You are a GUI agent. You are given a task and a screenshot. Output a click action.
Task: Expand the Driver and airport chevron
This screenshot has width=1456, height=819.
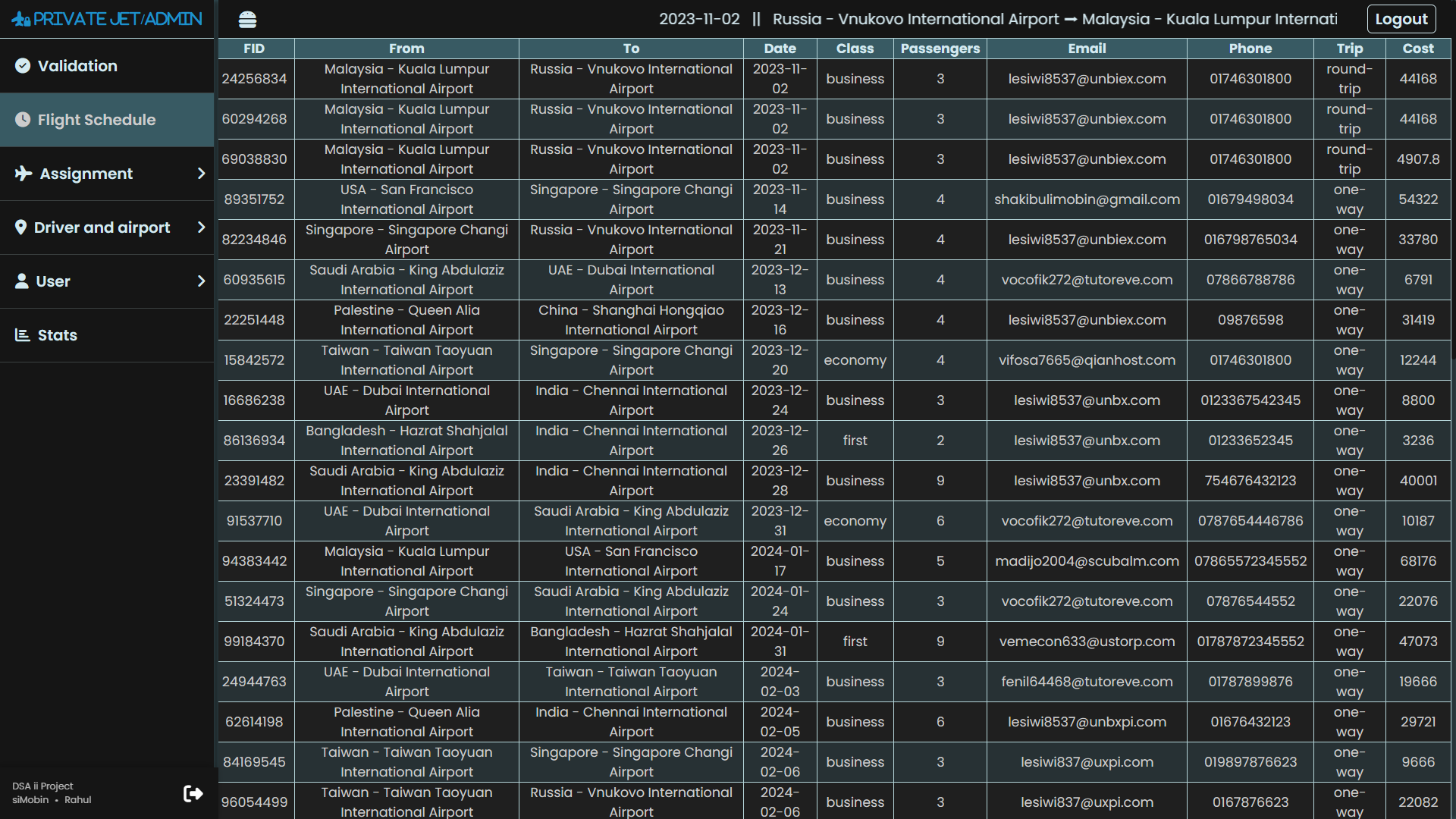(x=201, y=227)
